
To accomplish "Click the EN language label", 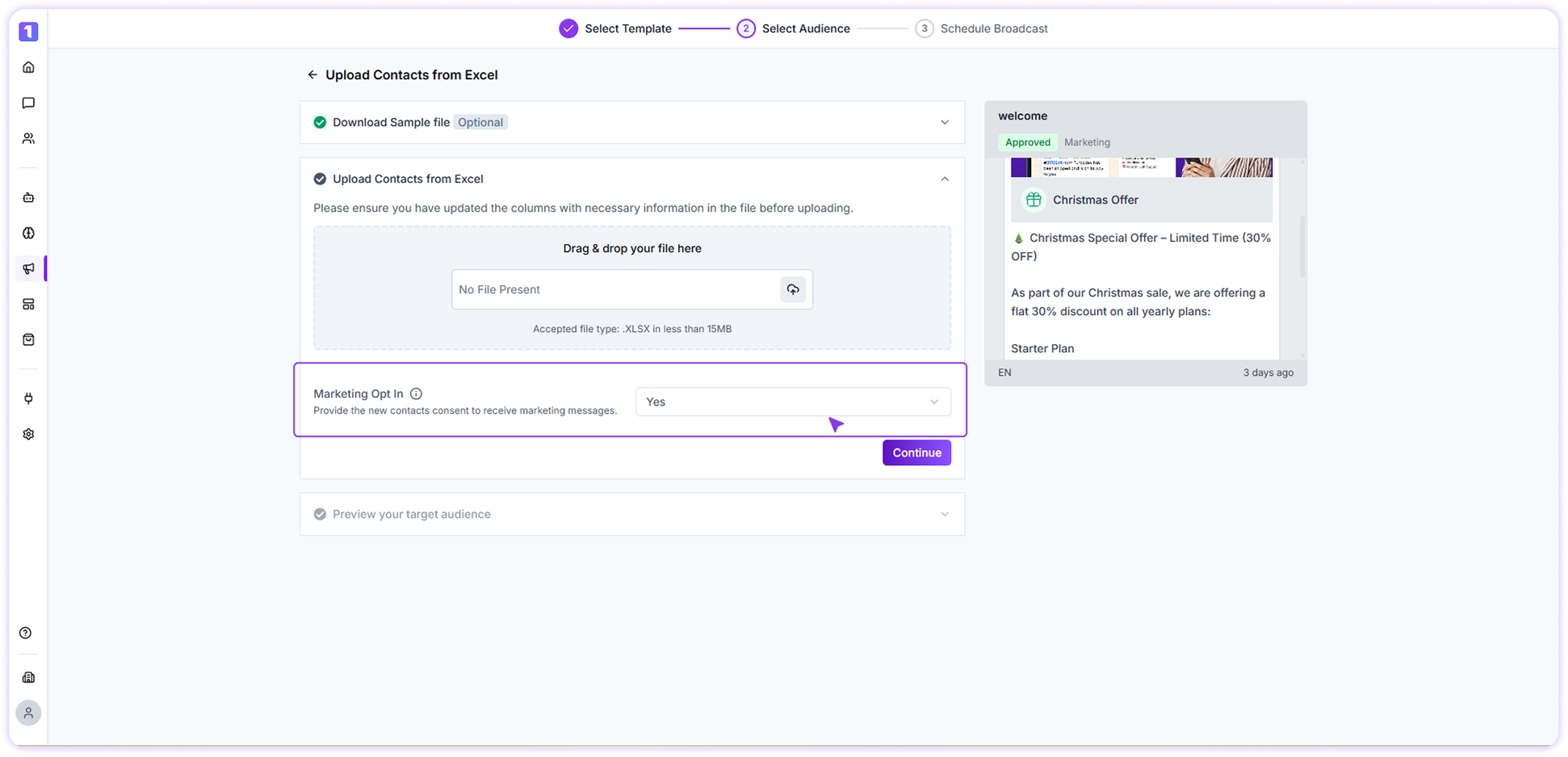I will (x=1004, y=372).
